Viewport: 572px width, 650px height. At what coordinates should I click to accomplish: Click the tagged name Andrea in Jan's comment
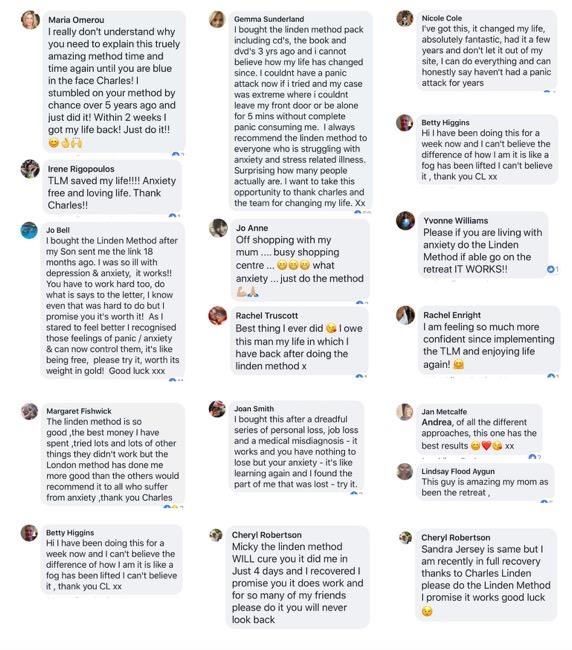click(436, 422)
